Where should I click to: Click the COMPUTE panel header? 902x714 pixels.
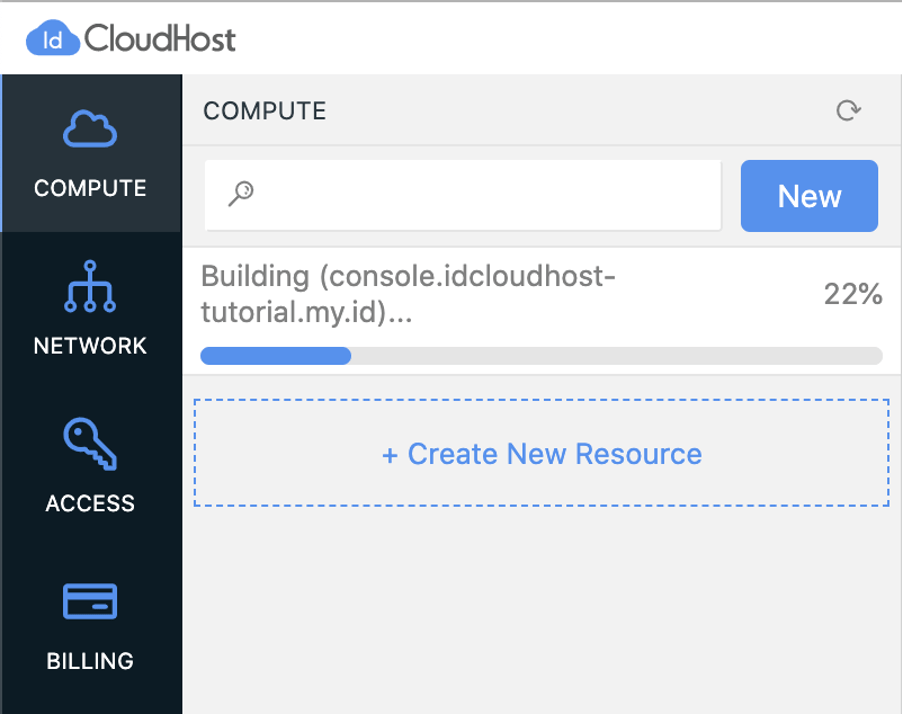[264, 111]
